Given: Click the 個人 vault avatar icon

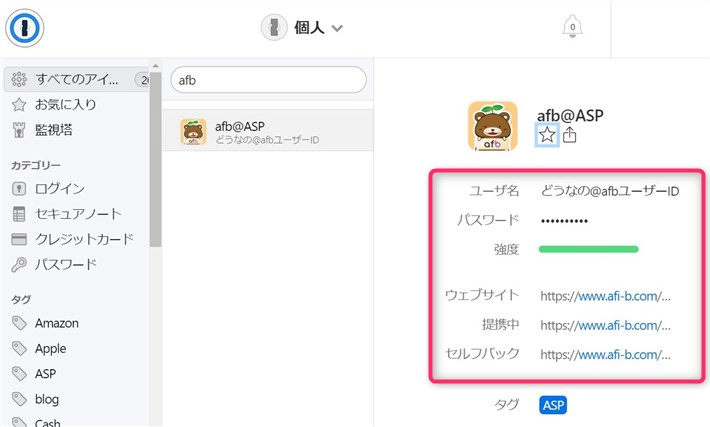Looking at the screenshot, I should point(274,27).
